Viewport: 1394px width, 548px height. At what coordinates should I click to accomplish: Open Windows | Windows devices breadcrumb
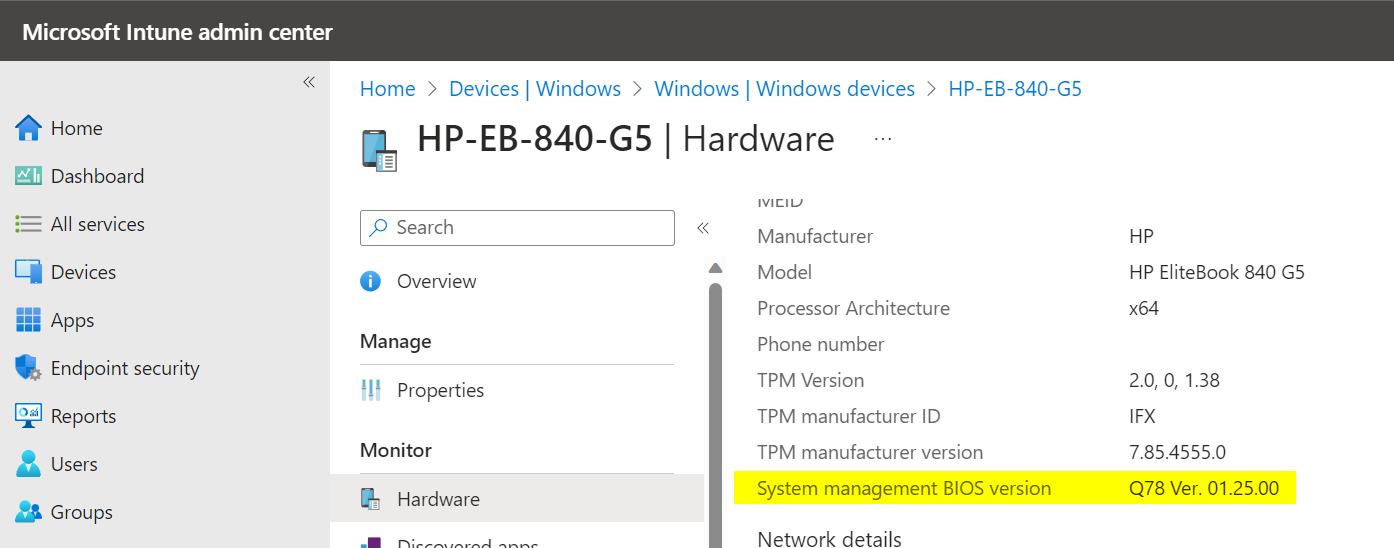point(784,89)
